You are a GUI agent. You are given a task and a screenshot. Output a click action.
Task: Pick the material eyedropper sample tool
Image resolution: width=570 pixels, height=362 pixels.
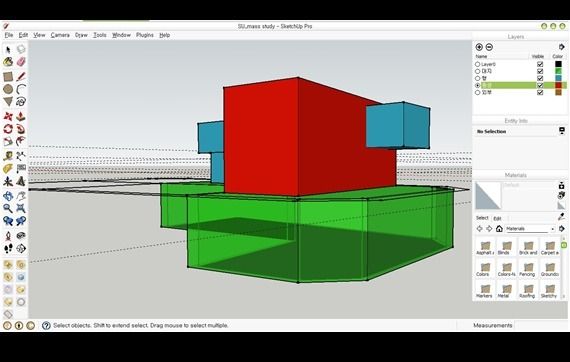(562, 217)
